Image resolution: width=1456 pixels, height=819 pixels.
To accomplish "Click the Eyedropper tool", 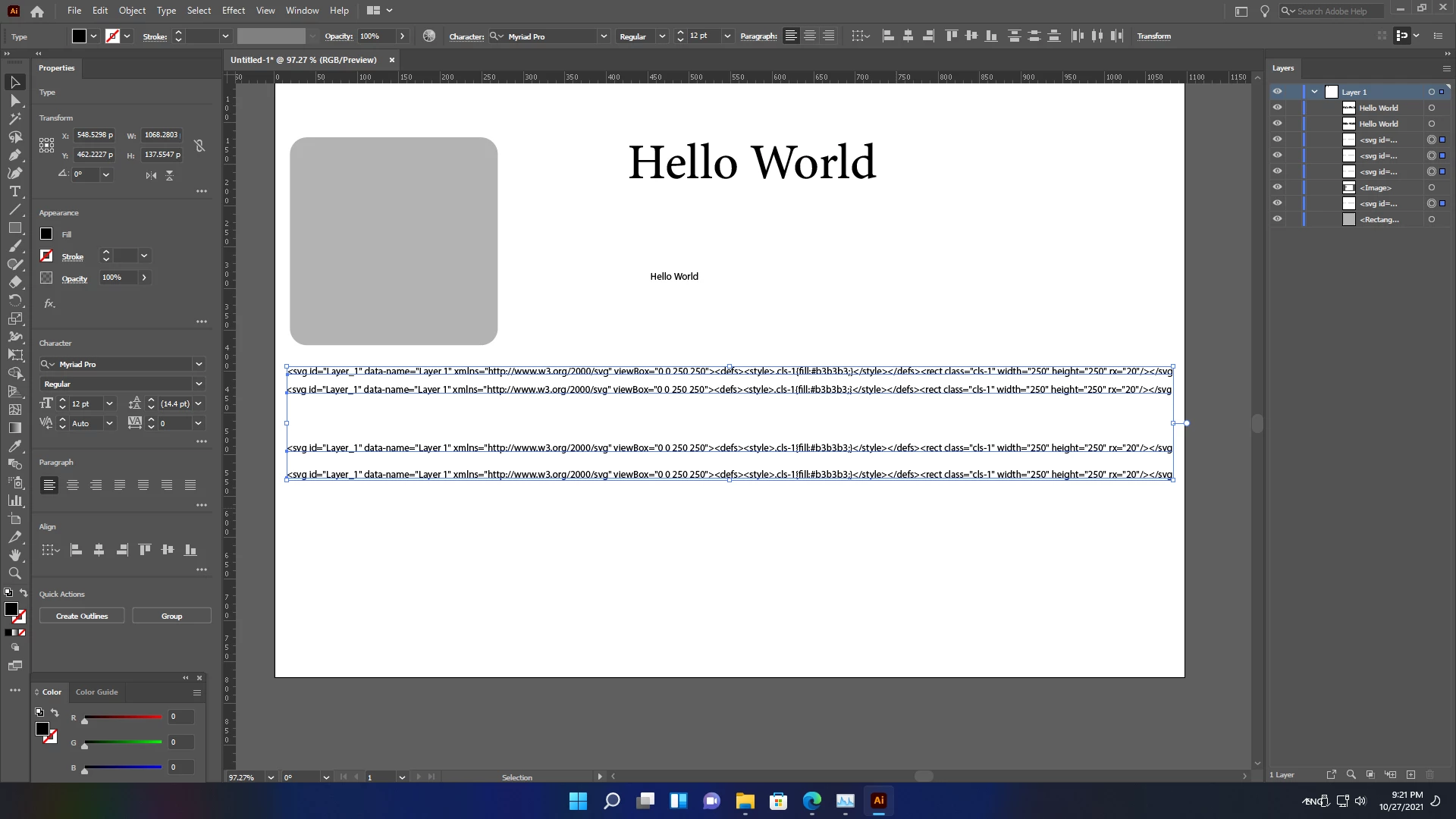I will pos(14,446).
